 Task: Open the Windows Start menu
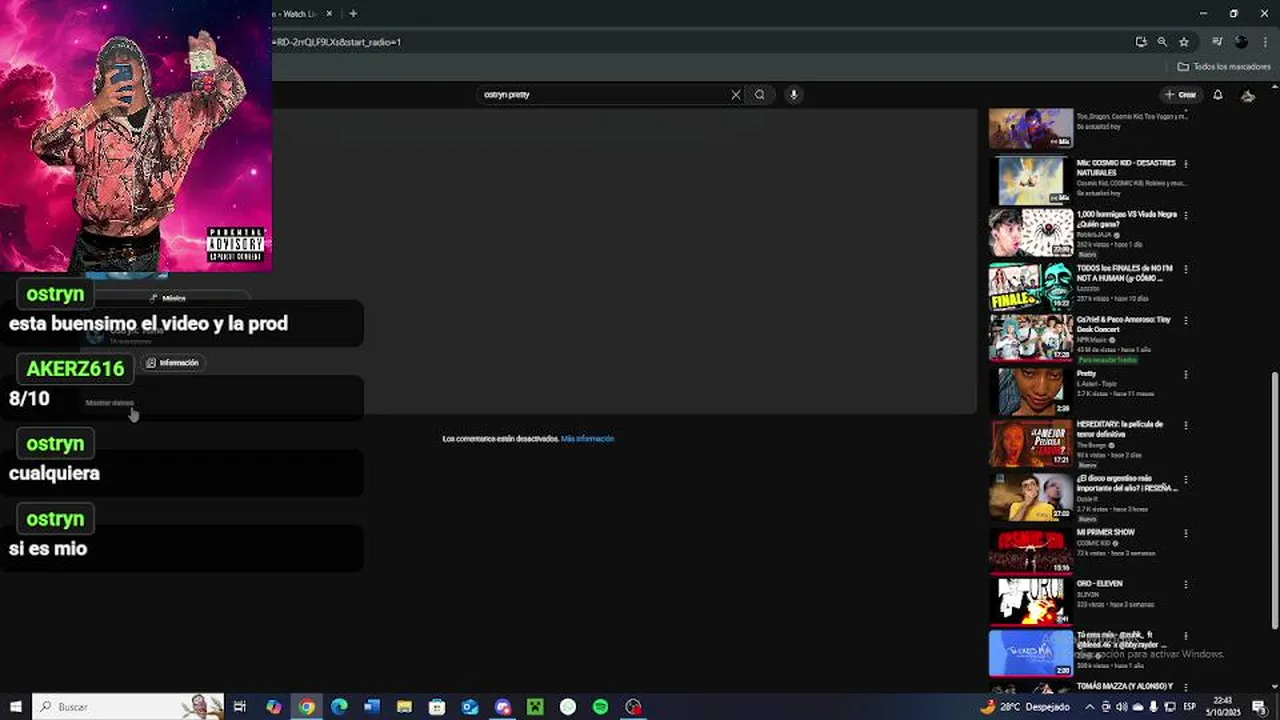(x=16, y=707)
